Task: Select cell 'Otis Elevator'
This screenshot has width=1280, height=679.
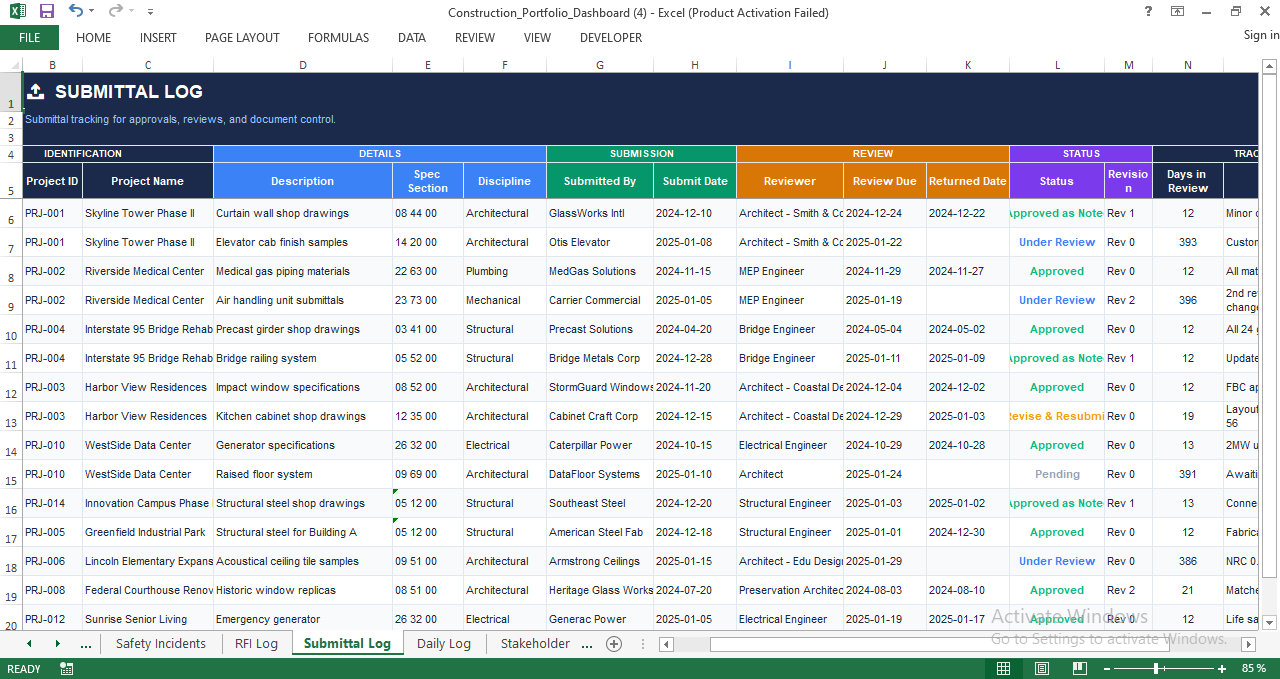Action: (600, 242)
